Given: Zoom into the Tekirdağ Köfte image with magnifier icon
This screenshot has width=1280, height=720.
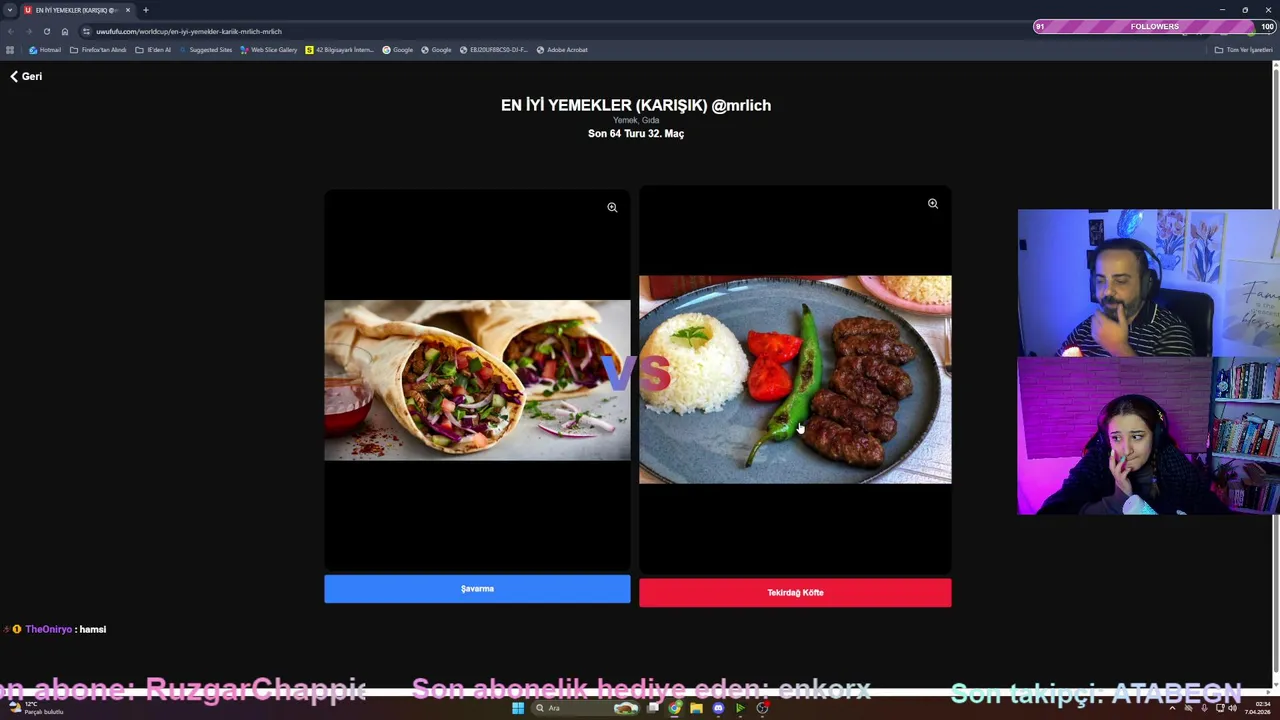Looking at the screenshot, I should [932, 204].
